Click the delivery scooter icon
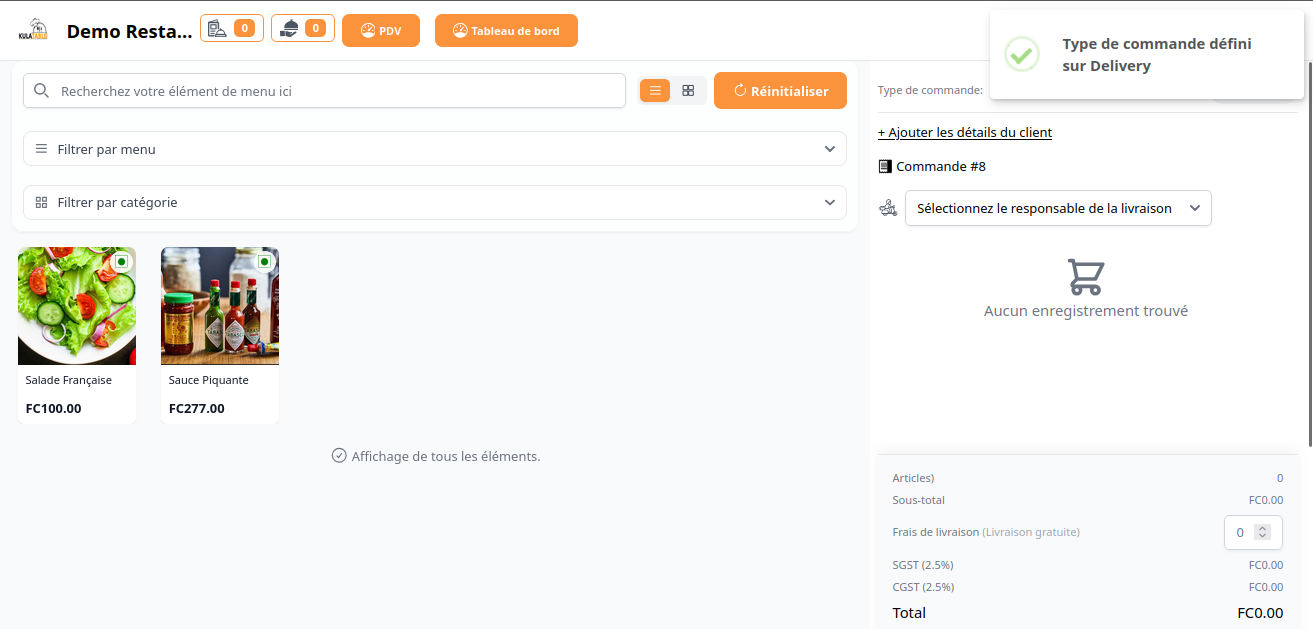 coord(888,208)
